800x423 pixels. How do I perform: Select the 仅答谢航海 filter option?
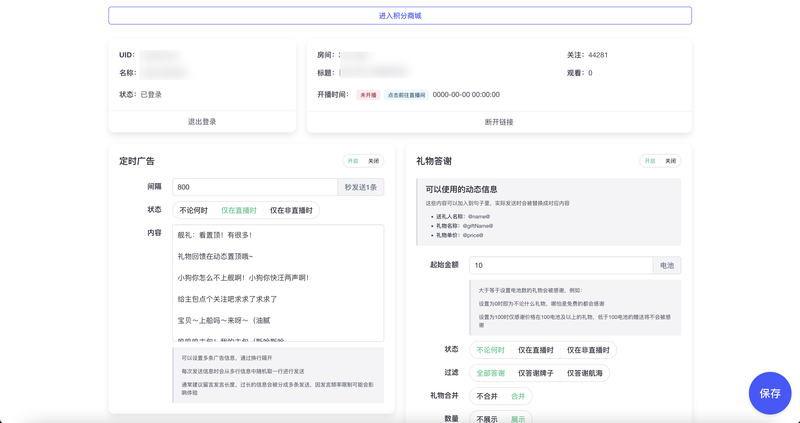(x=585, y=374)
